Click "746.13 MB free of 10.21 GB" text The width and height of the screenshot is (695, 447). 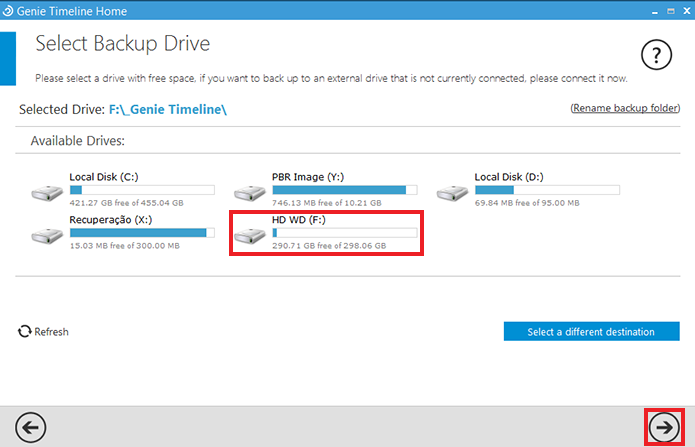click(x=327, y=203)
